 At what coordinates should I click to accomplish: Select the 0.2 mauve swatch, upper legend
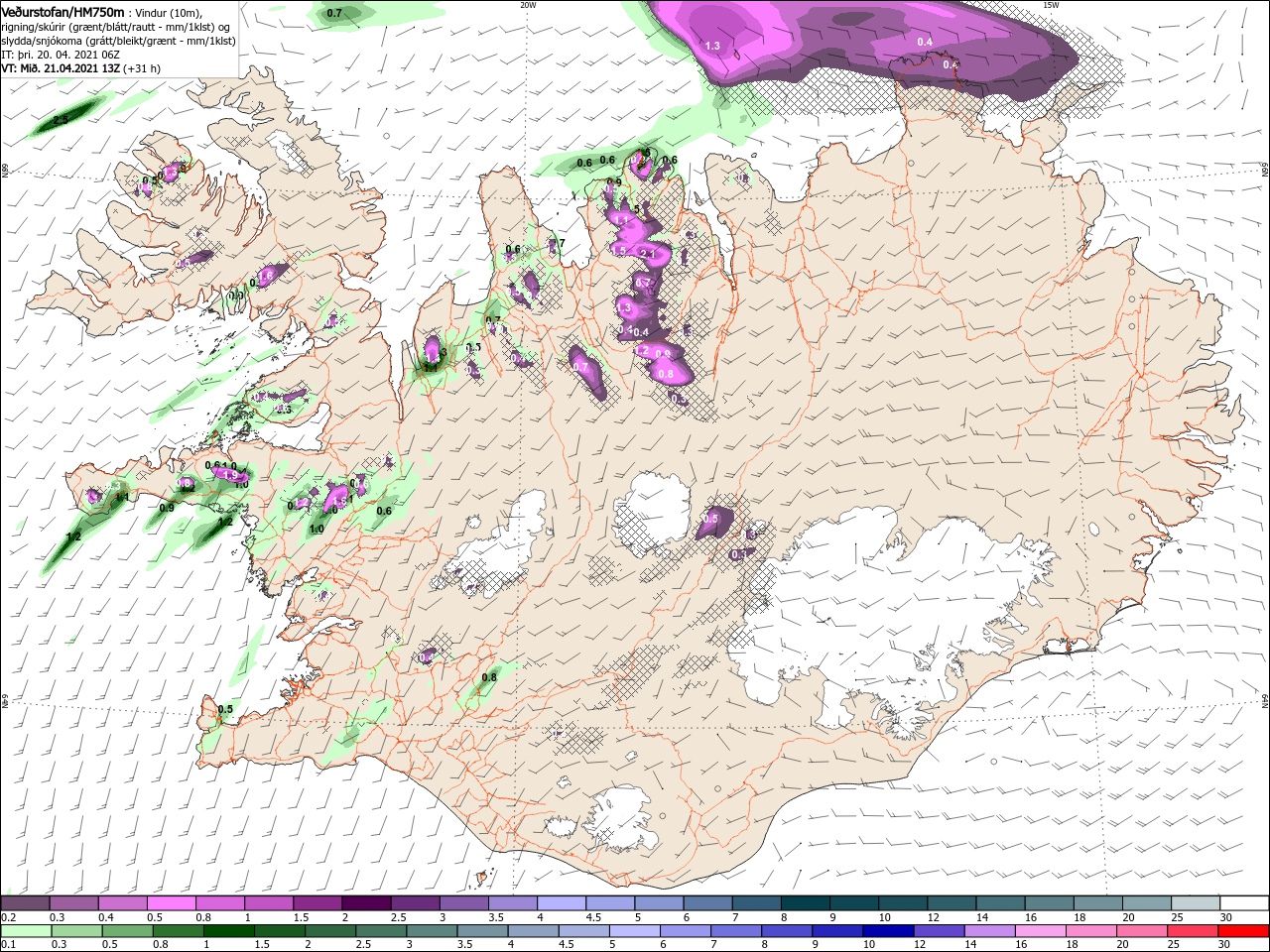[25, 902]
